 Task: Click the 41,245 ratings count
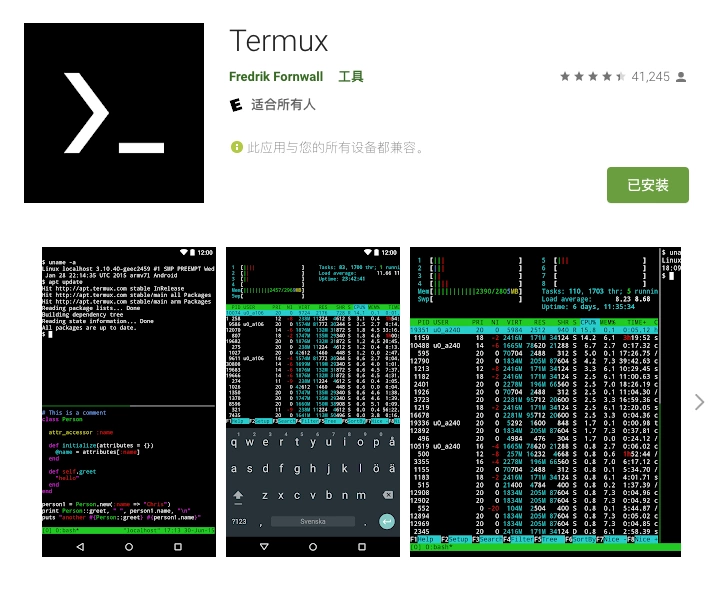pyautogui.click(x=650, y=76)
